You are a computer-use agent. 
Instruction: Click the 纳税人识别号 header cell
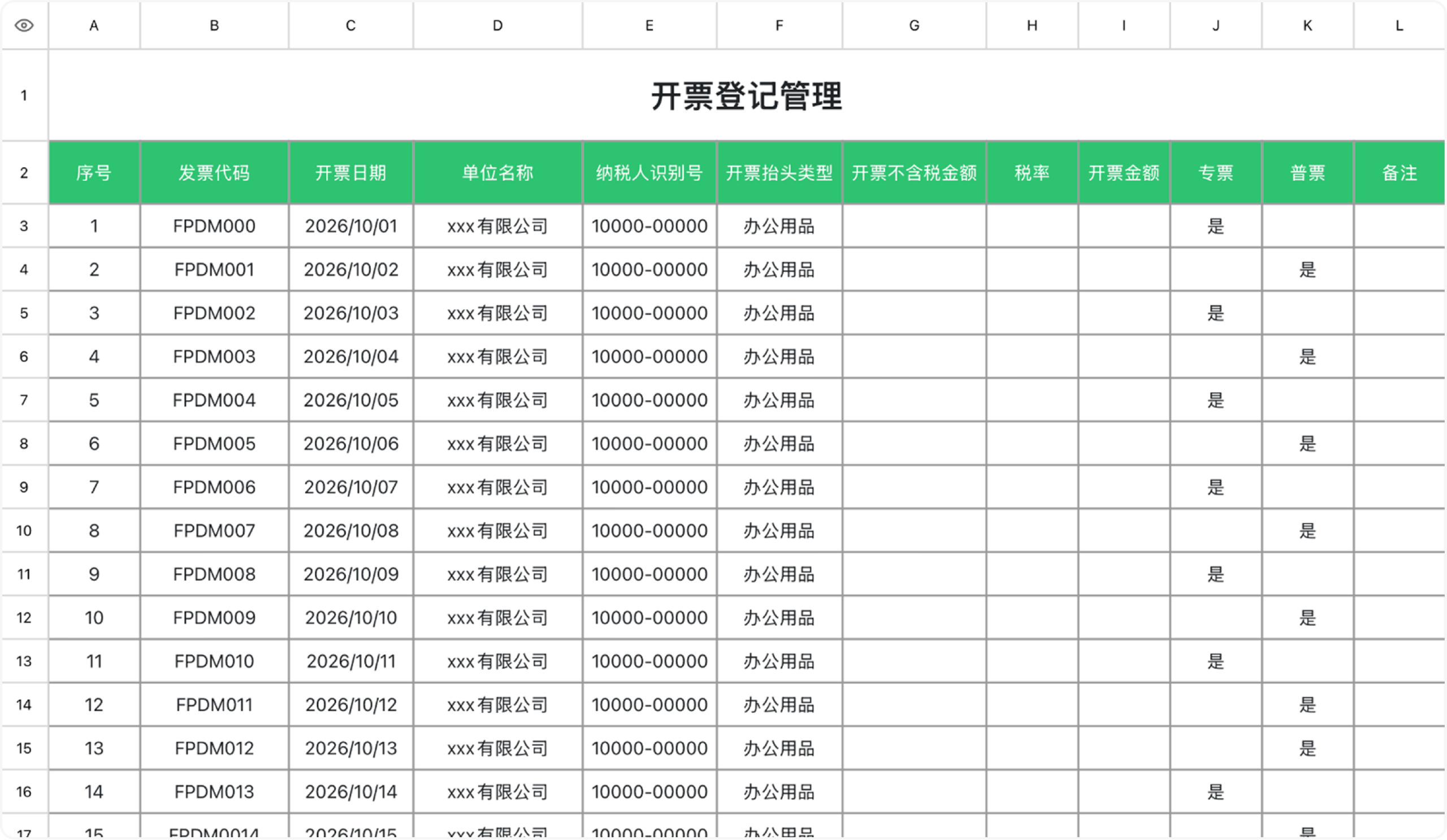[649, 173]
